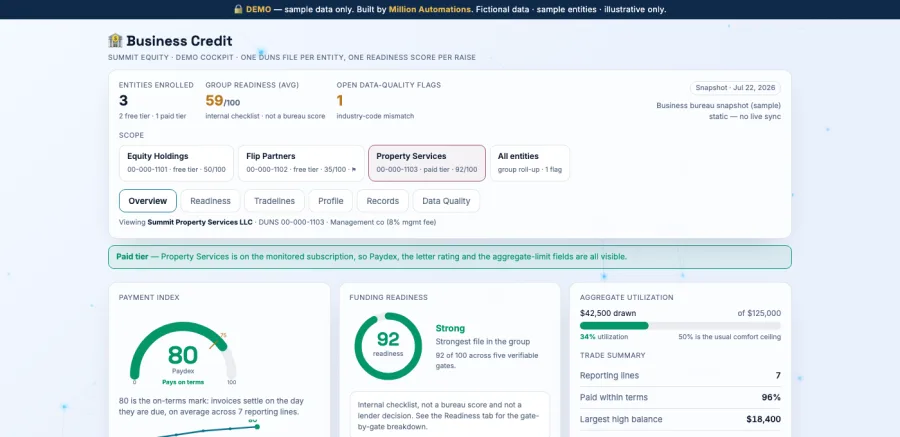Image resolution: width=900 pixels, height=437 pixels.
Task: Open the Tradelines tab
Action: click(274, 201)
